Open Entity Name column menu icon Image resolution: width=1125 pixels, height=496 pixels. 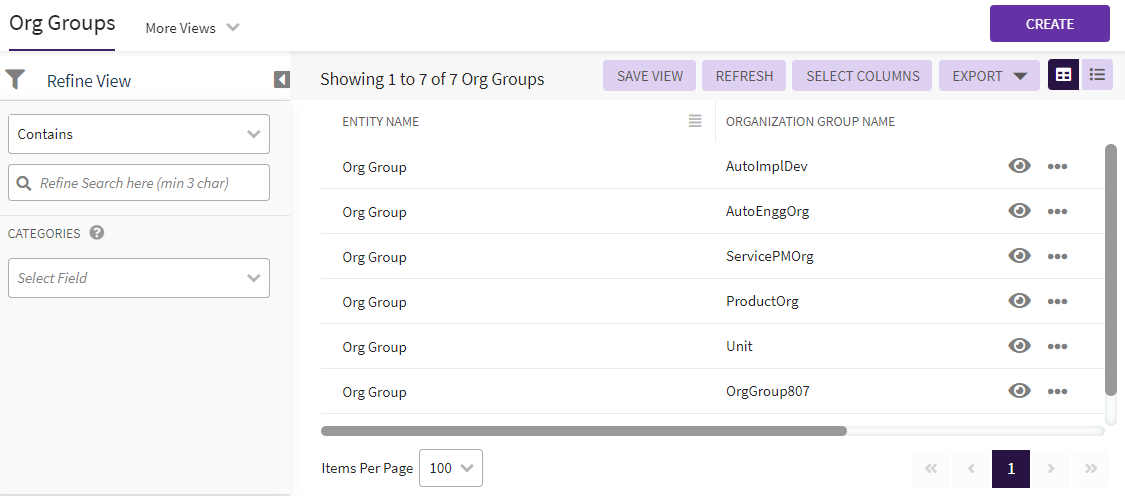(695, 121)
